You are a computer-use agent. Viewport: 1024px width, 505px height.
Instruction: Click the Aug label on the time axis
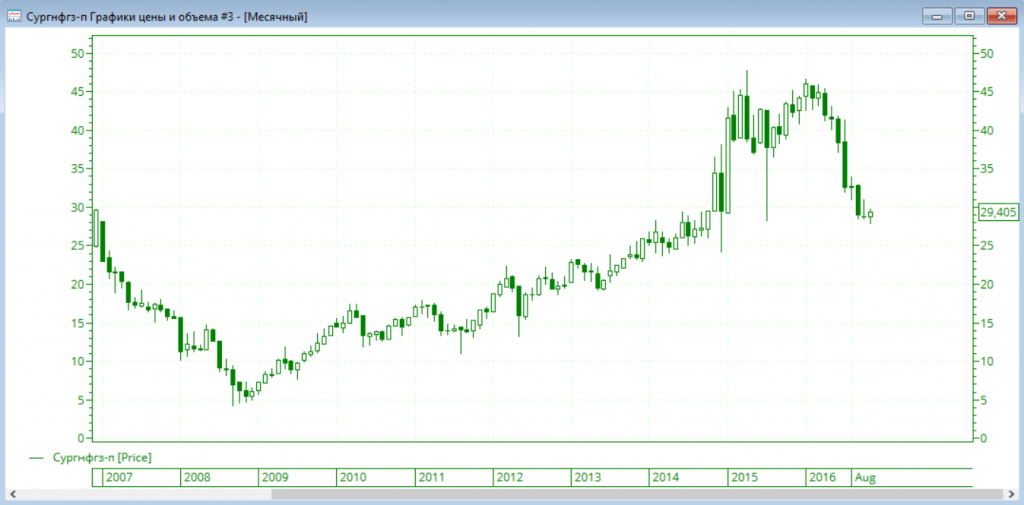click(x=865, y=477)
